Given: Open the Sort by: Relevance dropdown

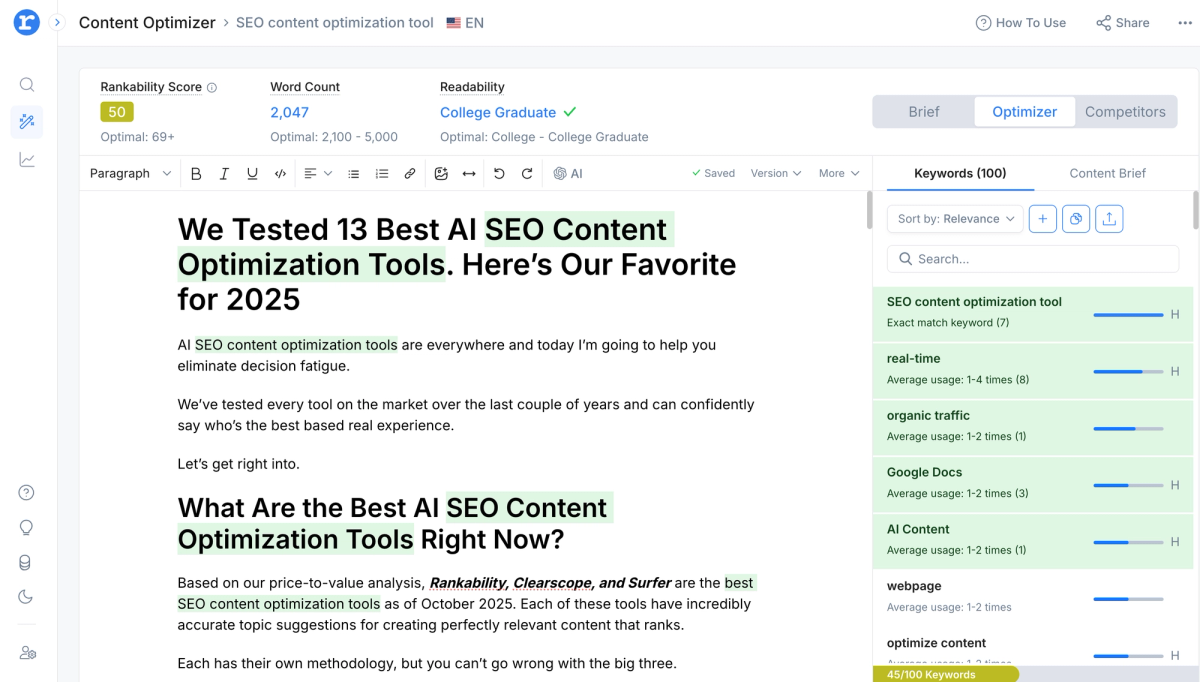Looking at the screenshot, I should tap(954, 218).
